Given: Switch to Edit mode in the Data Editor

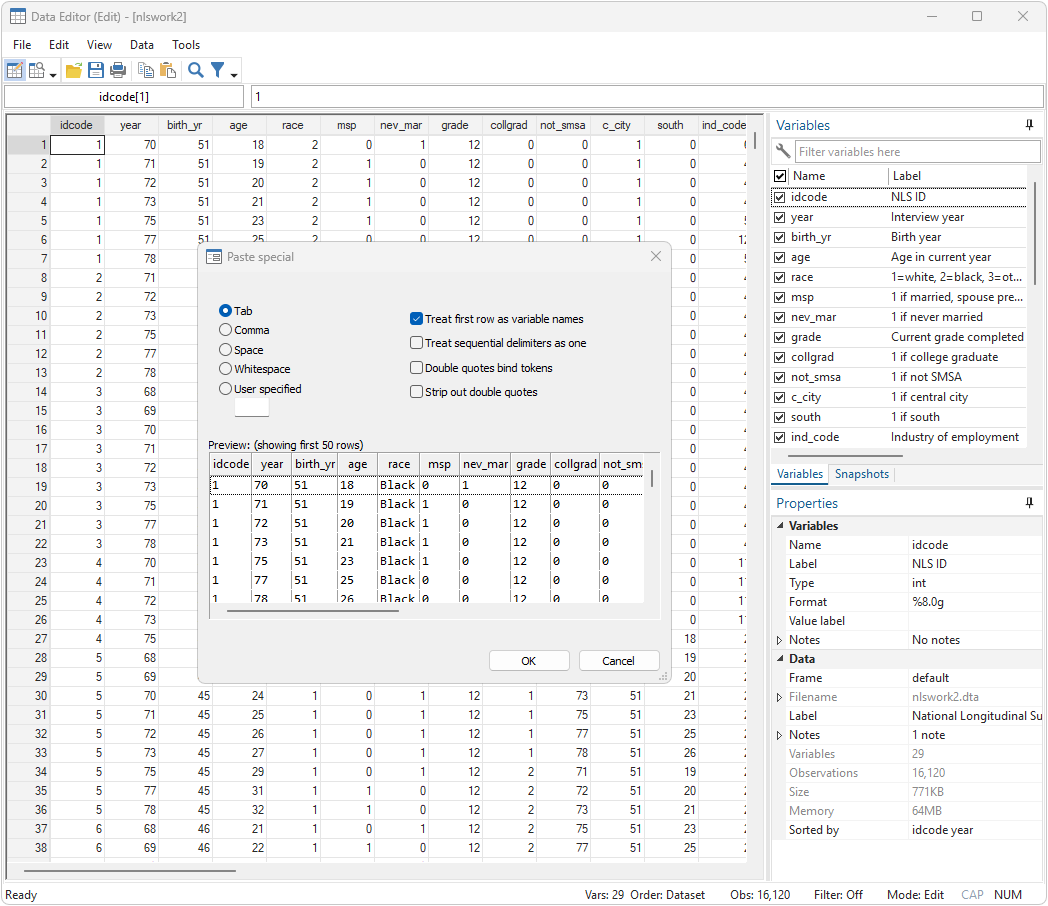Looking at the screenshot, I should [x=14, y=70].
